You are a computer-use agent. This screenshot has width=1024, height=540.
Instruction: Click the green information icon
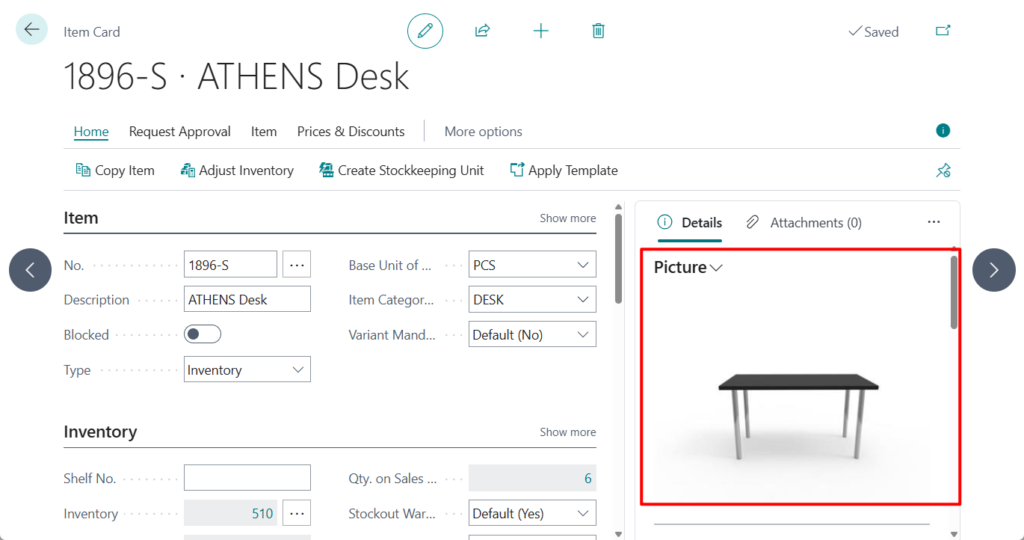coord(942,131)
